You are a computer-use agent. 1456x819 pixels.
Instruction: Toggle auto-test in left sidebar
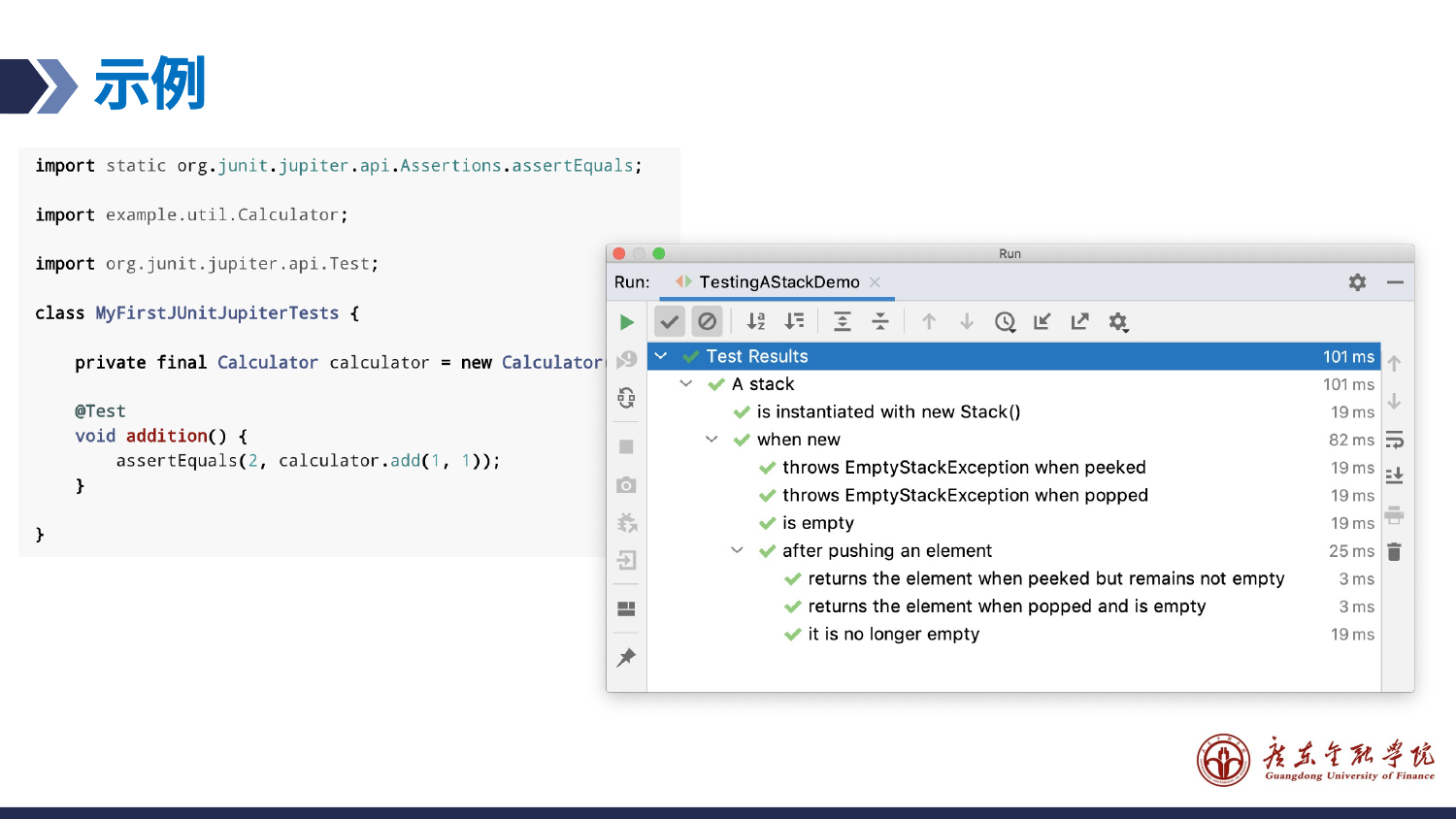(x=627, y=398)
